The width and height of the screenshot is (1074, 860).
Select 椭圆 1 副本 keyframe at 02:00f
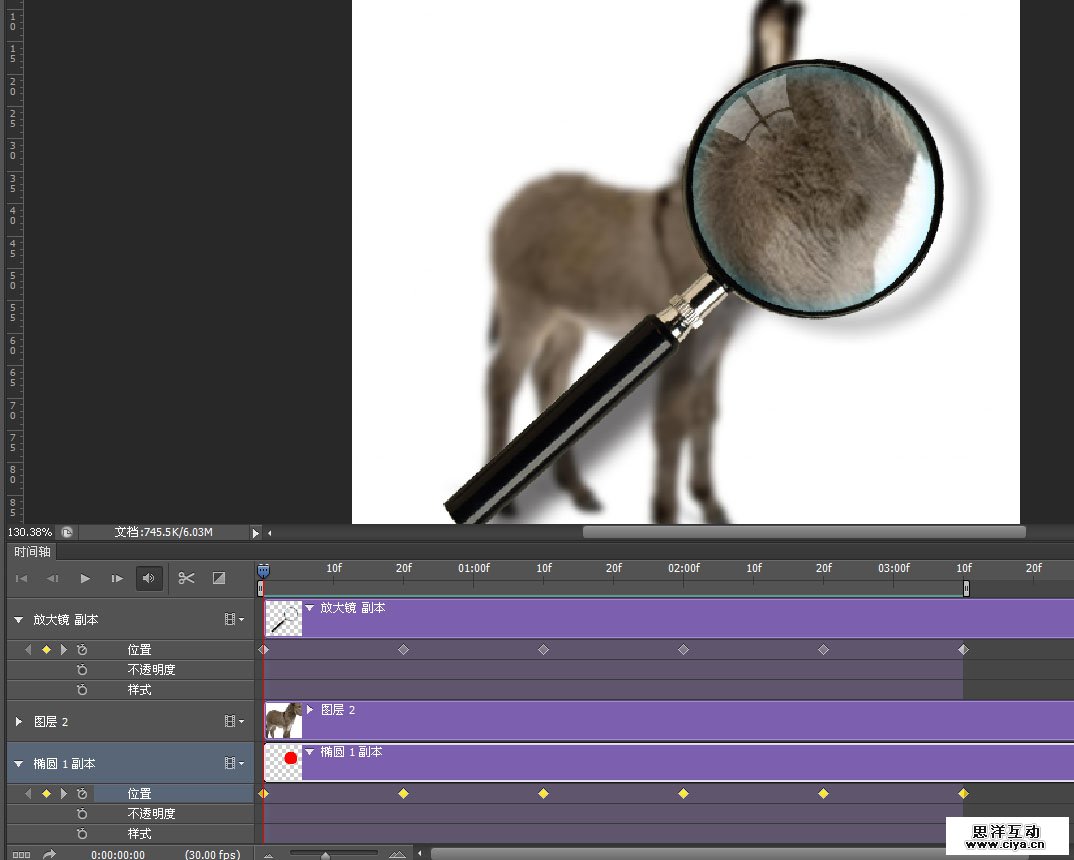click(x=683, y=793)
